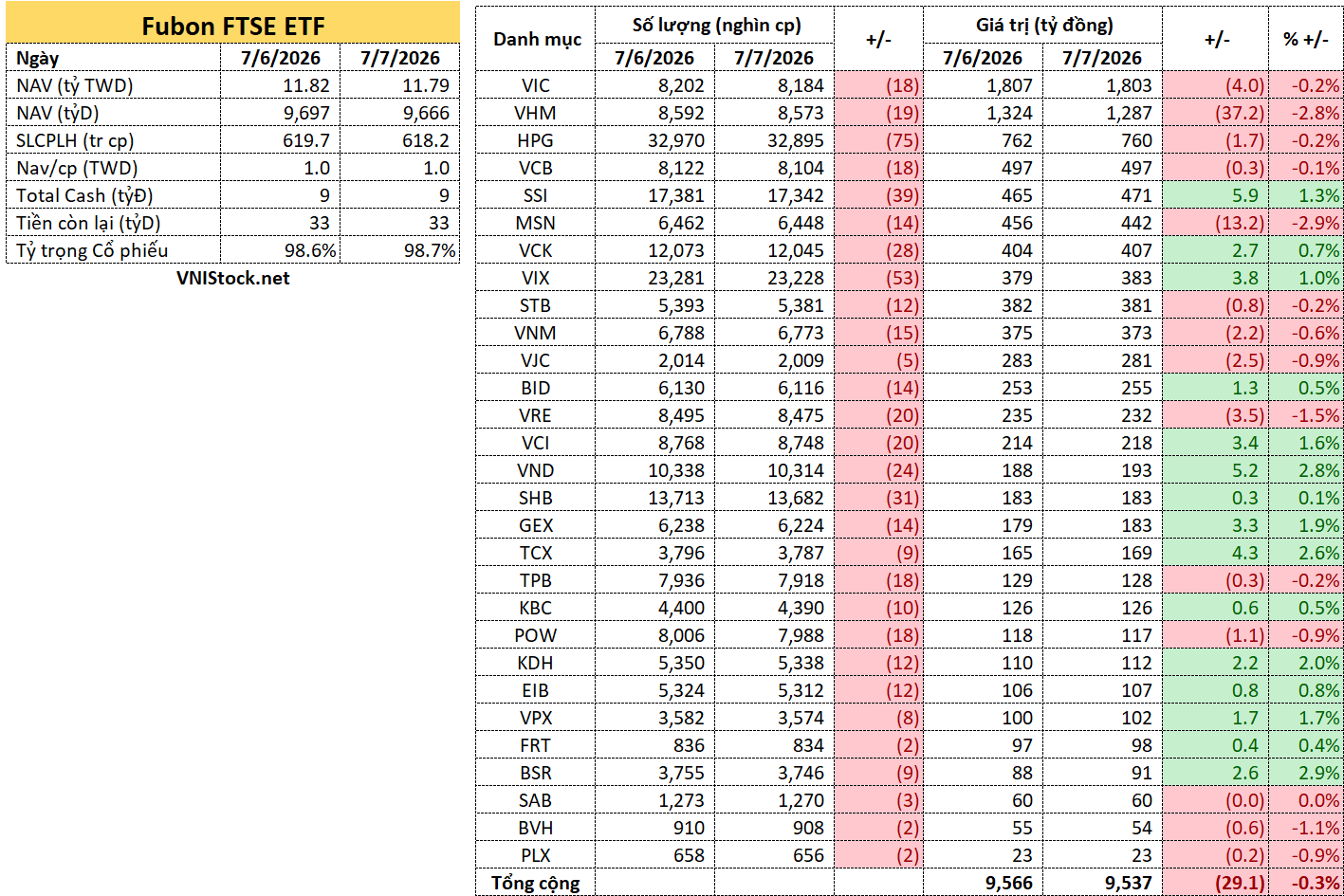This screenshot has height=896, width=1344.
Task: Click the BSR 2.9% change cell
Action: click(x=1305, y=773)
